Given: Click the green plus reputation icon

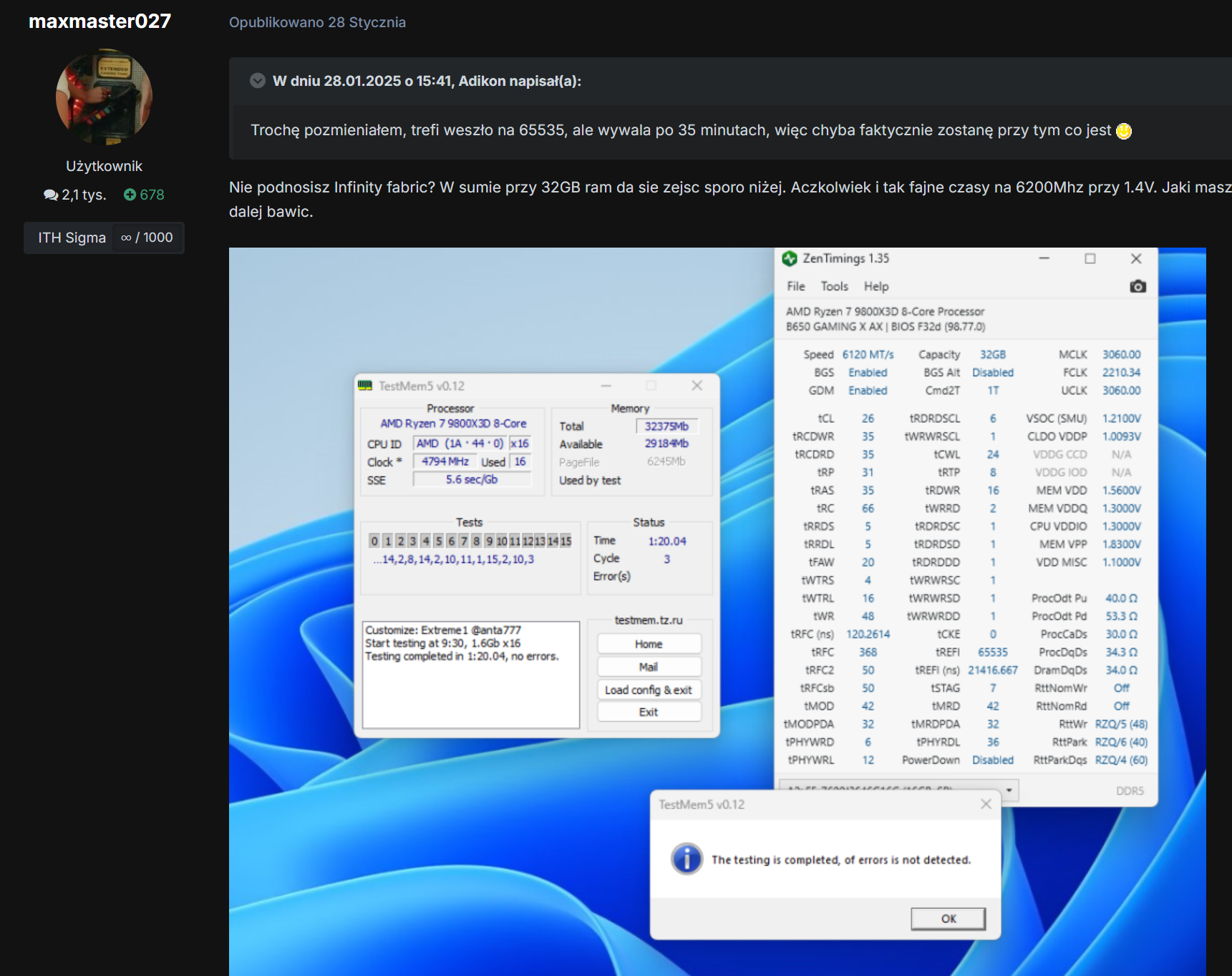Looking at the screenshot, I should 130,195.
